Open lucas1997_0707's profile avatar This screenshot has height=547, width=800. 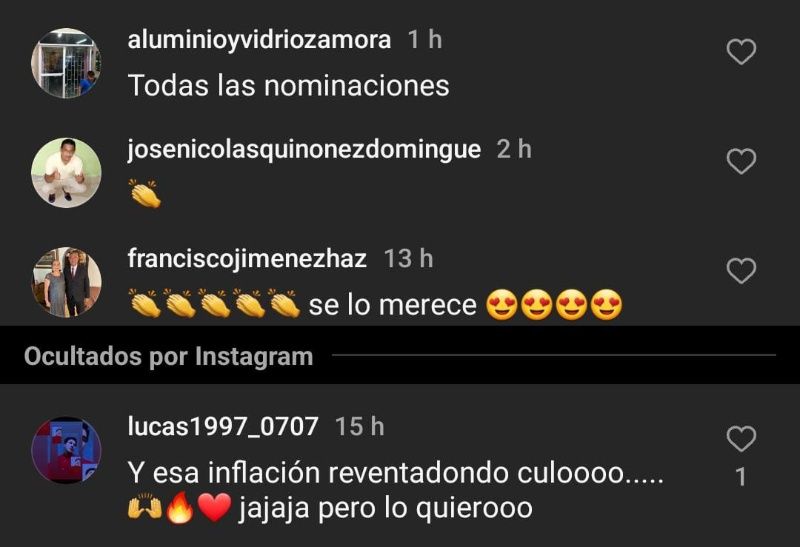[x=66, y=450]
